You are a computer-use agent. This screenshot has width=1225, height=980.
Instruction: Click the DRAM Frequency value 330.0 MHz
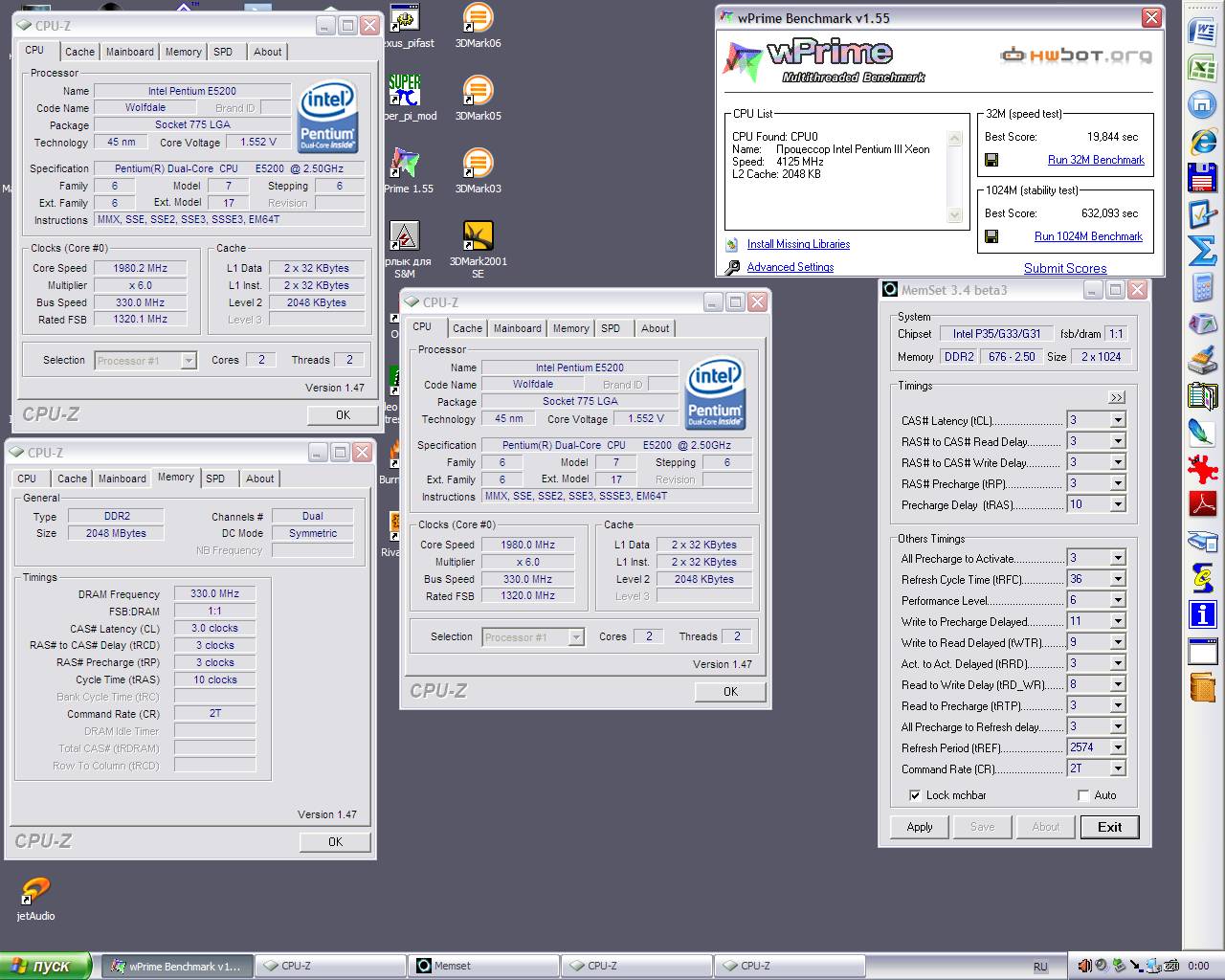(x=214, y=593)
